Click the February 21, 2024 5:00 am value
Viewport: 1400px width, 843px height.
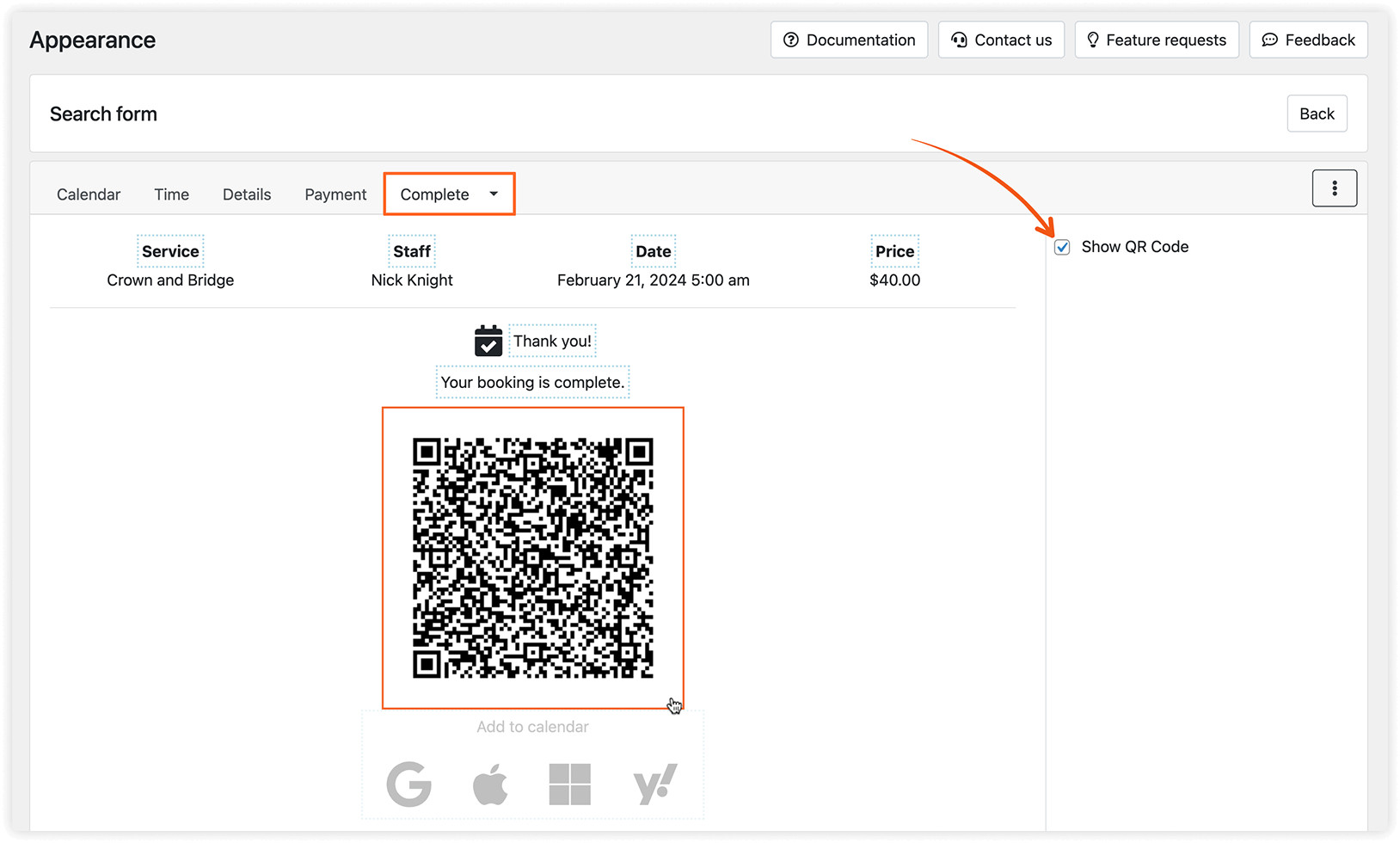pos(654,280)
